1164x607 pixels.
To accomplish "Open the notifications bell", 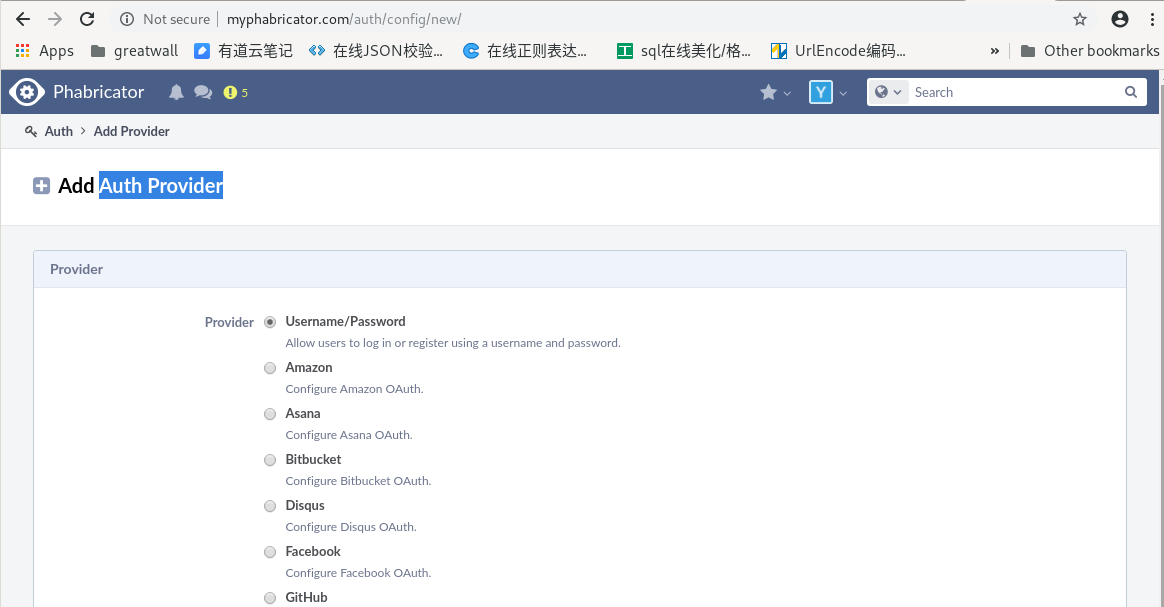I will coord(176,91).
